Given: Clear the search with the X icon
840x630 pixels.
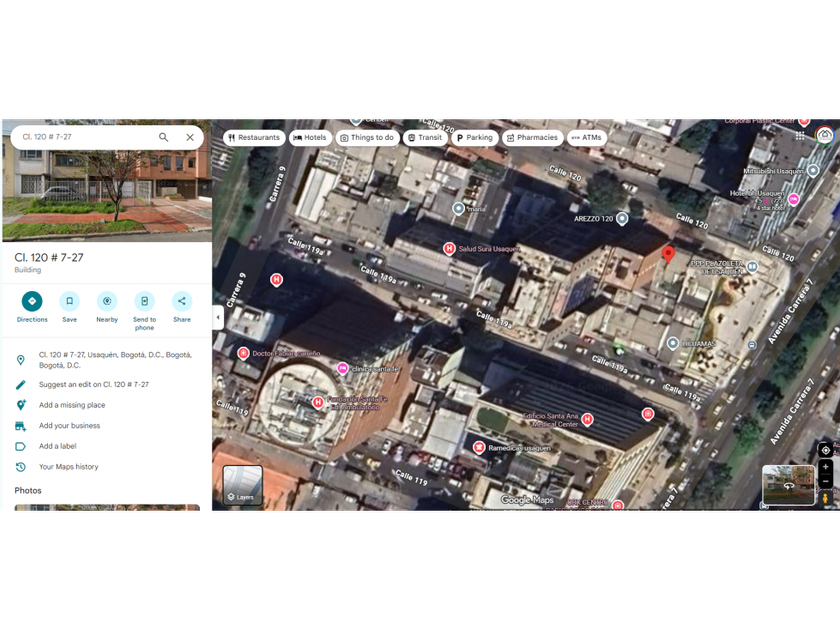Looking at the screenshot, I should [x=190, y=137].
